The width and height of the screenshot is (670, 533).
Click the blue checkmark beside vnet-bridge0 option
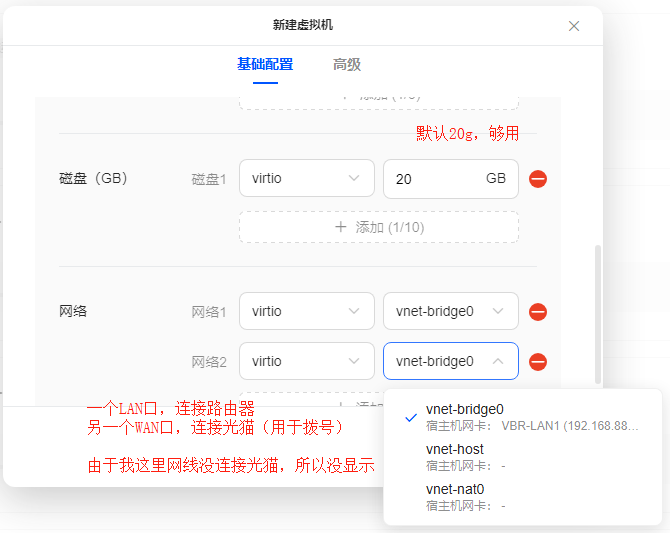click(411, 417)
